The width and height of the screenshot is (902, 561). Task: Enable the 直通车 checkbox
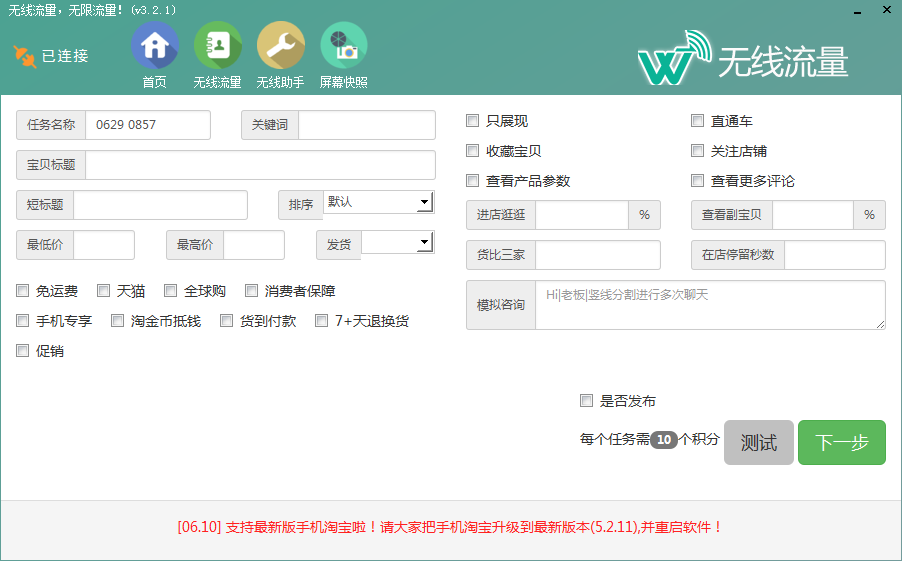coord(697,120)
